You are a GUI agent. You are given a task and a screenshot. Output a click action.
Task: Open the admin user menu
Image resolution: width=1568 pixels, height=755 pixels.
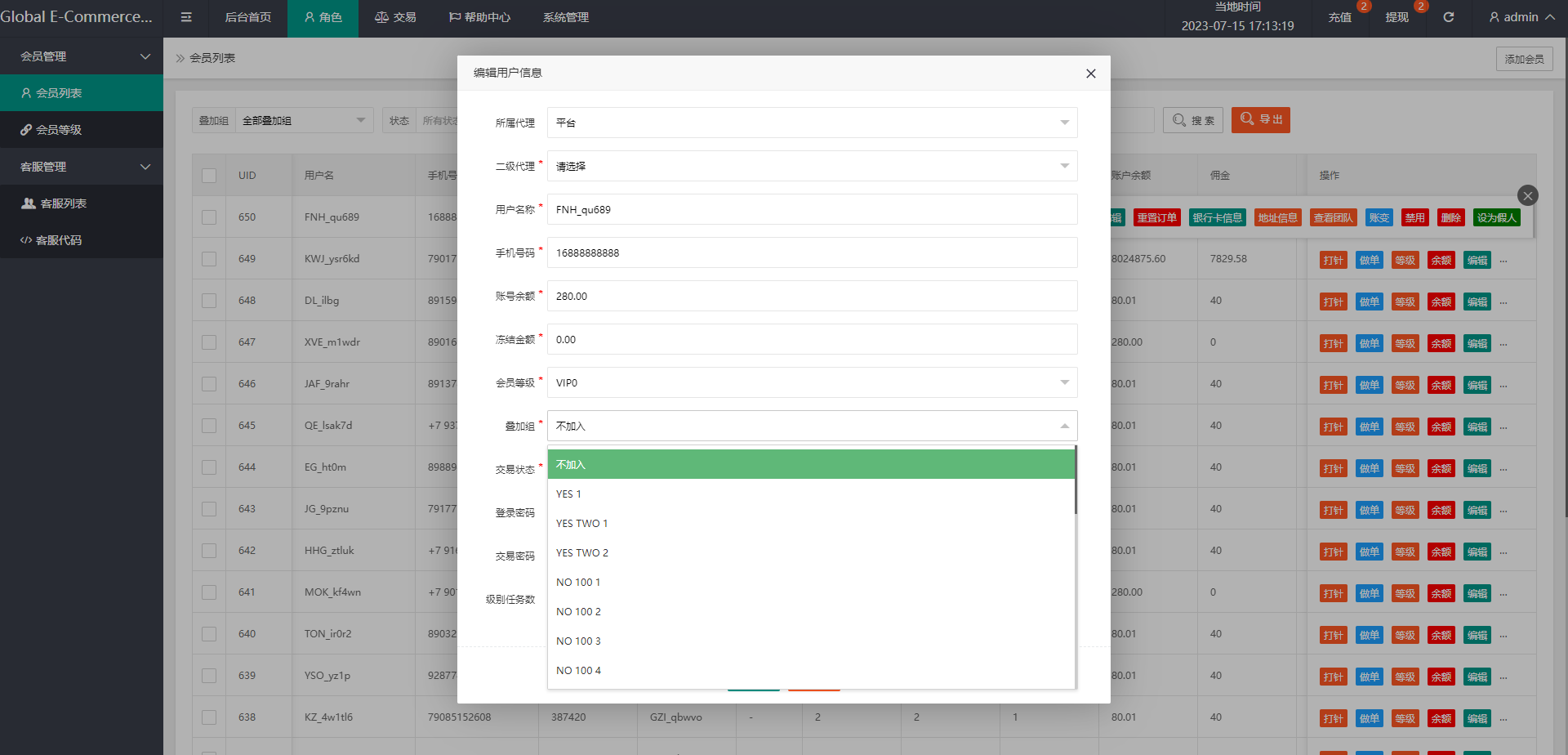coord(1521,17)
